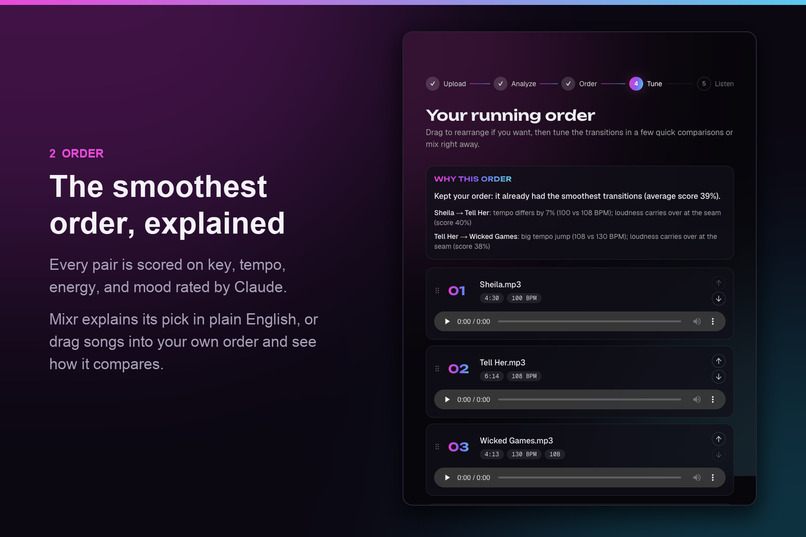Click the Your running order heading
806x537 pixels.
pyautogui.click(x=510, y=115)
